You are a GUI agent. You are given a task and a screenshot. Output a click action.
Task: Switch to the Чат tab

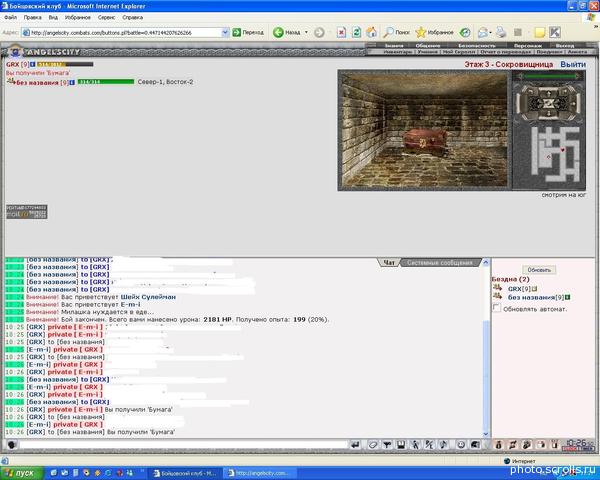point(389,263)
